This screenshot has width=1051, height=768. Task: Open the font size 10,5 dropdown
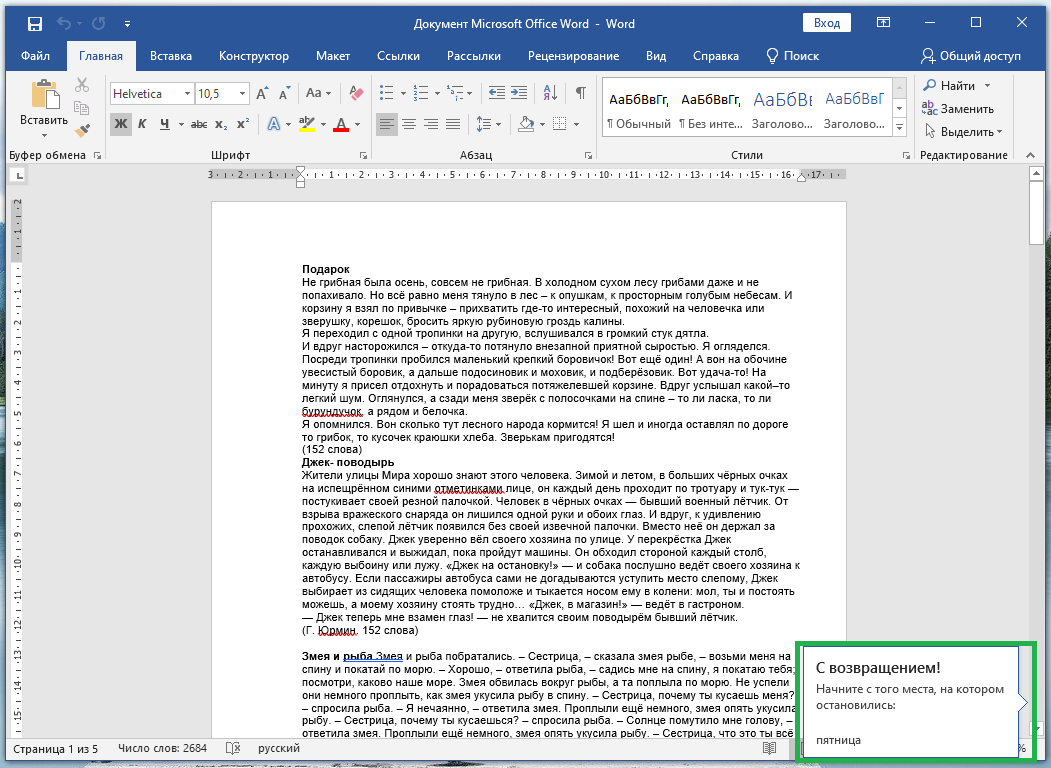[x=242, y=93]
